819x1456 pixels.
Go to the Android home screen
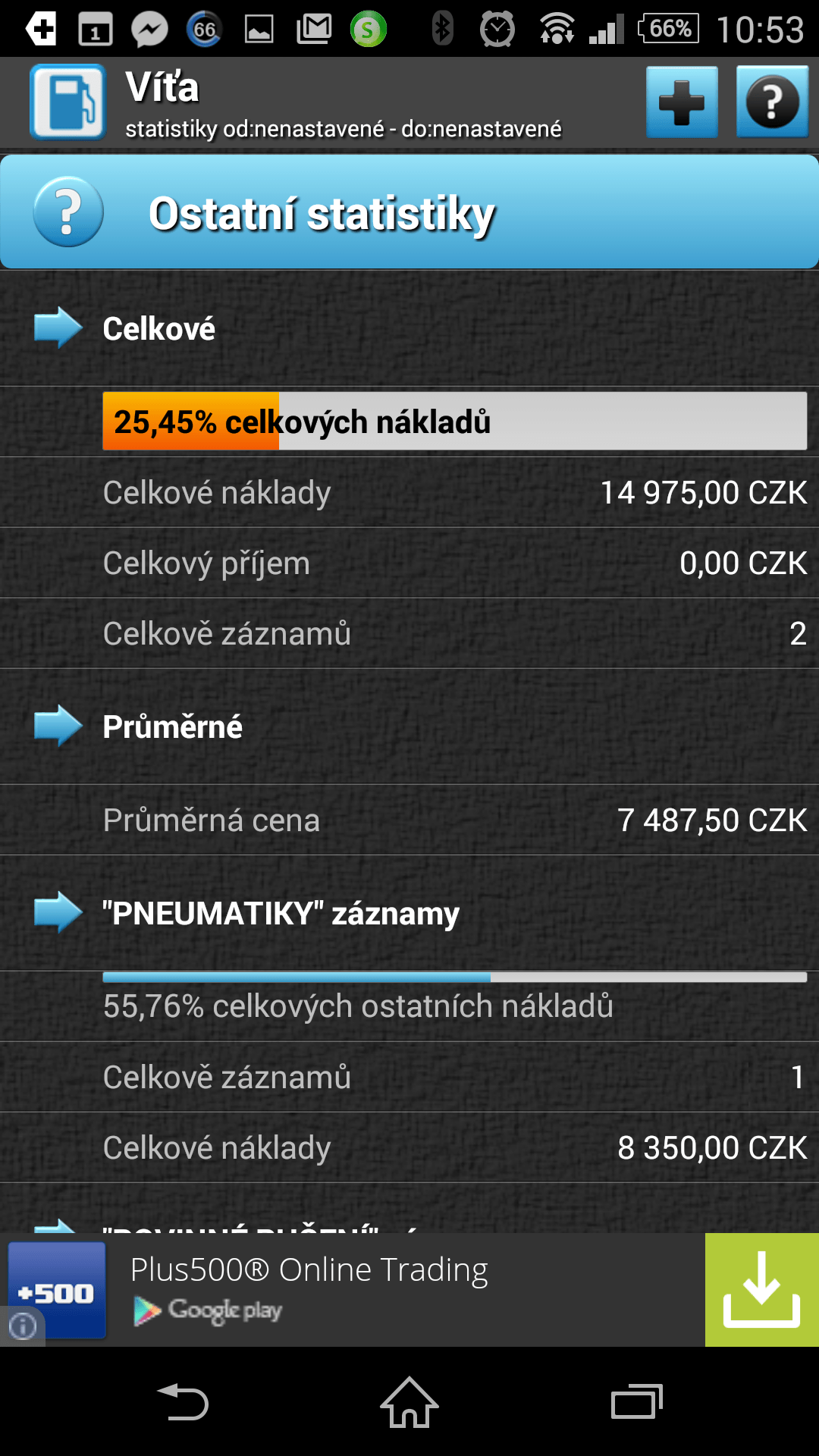pos(409,1401)
